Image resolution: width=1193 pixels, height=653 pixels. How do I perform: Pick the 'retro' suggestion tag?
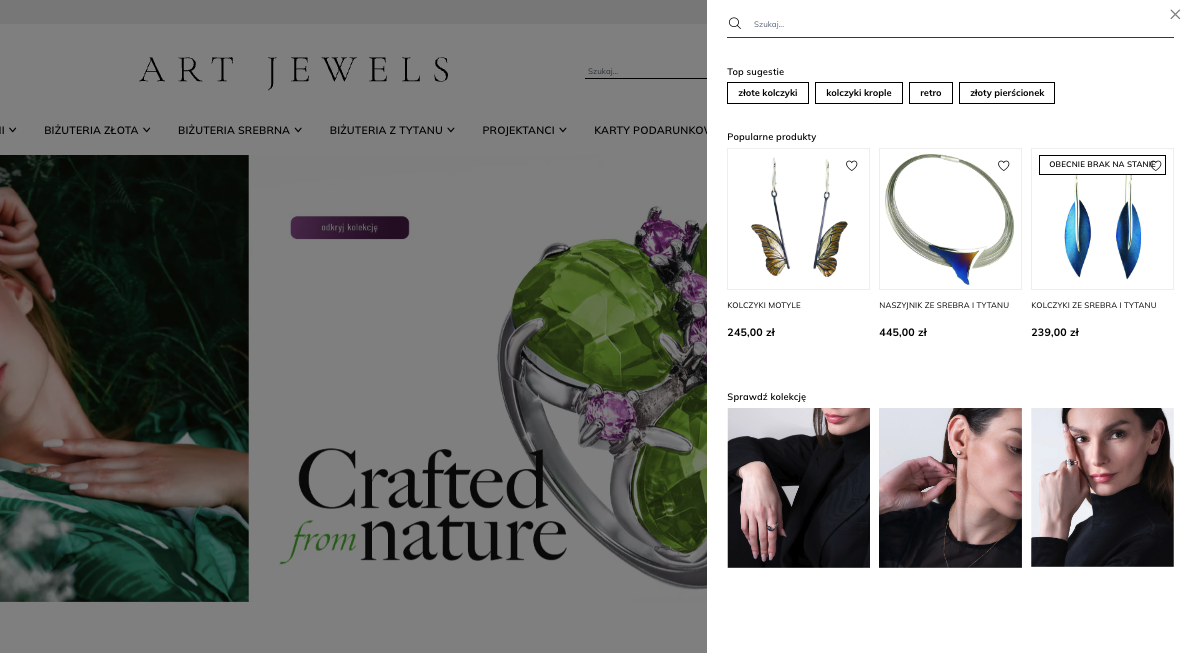931,93
